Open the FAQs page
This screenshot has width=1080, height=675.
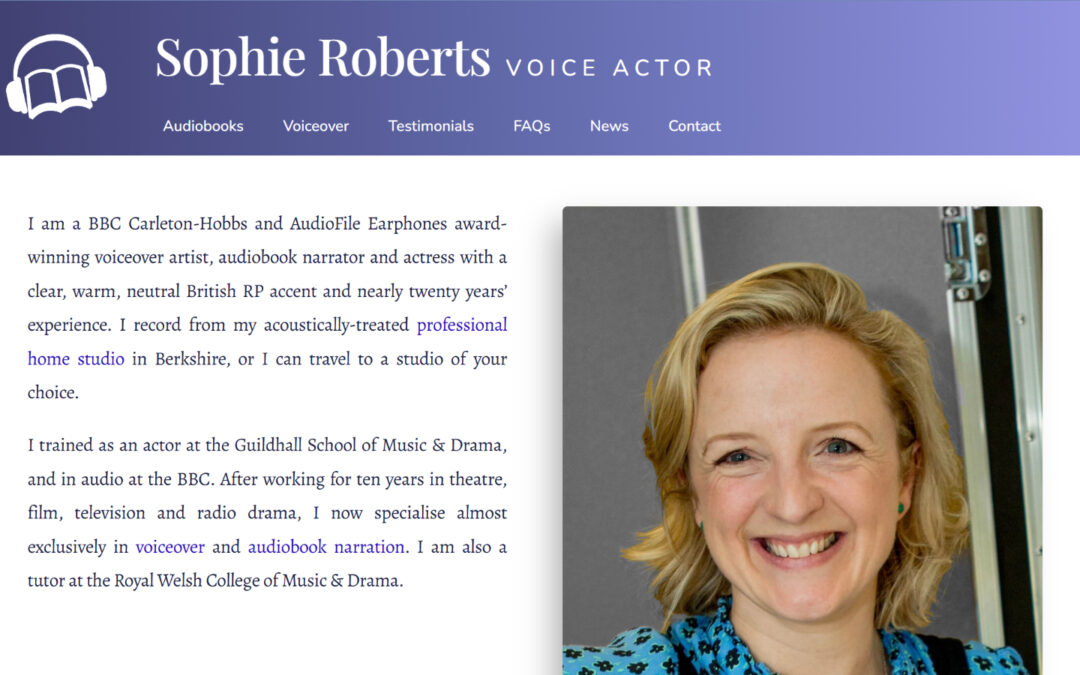pyautogui.click(x=532, y=126)
